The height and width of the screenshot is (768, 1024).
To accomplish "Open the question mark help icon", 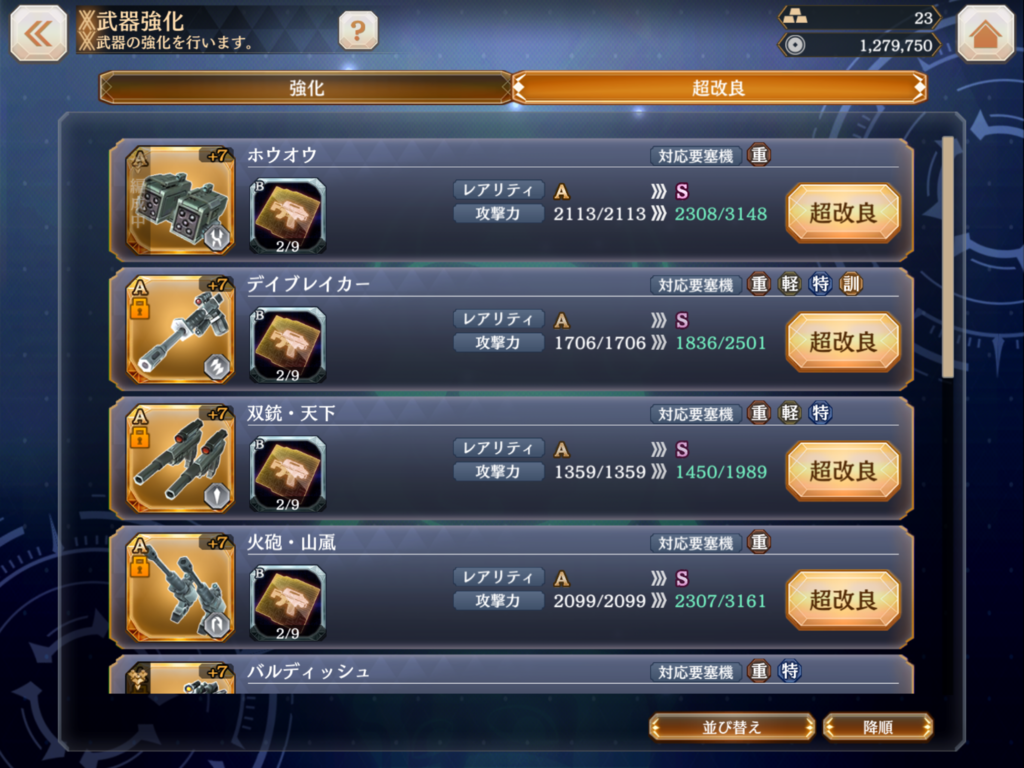I will (358, 31).
